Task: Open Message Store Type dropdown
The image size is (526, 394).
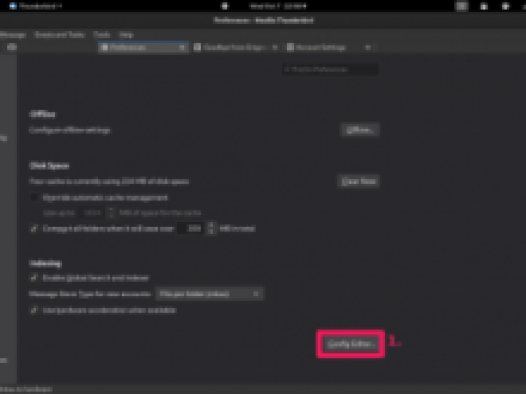Action: tap(210, 294)
